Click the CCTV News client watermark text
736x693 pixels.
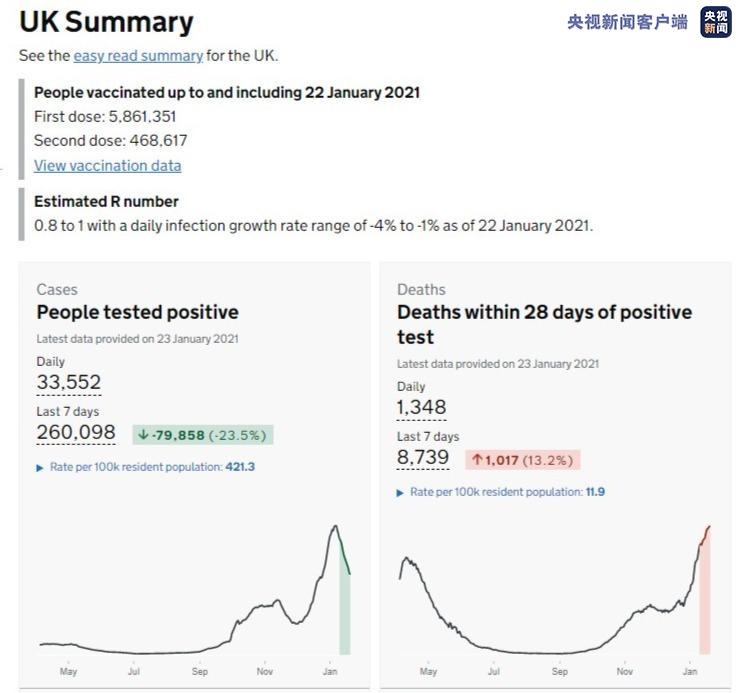pyautogui.click(x=627, y=22)
